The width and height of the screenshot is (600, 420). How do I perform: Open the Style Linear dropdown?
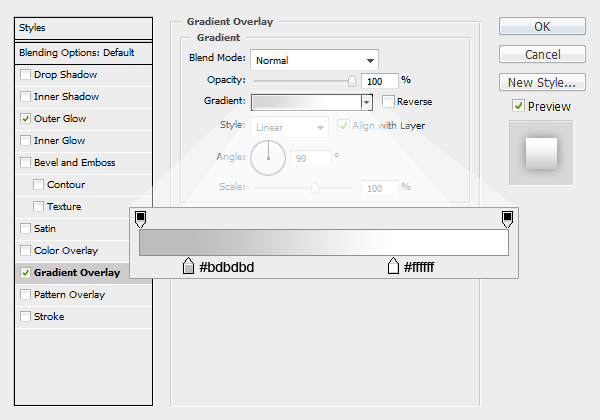click(289, 127)
